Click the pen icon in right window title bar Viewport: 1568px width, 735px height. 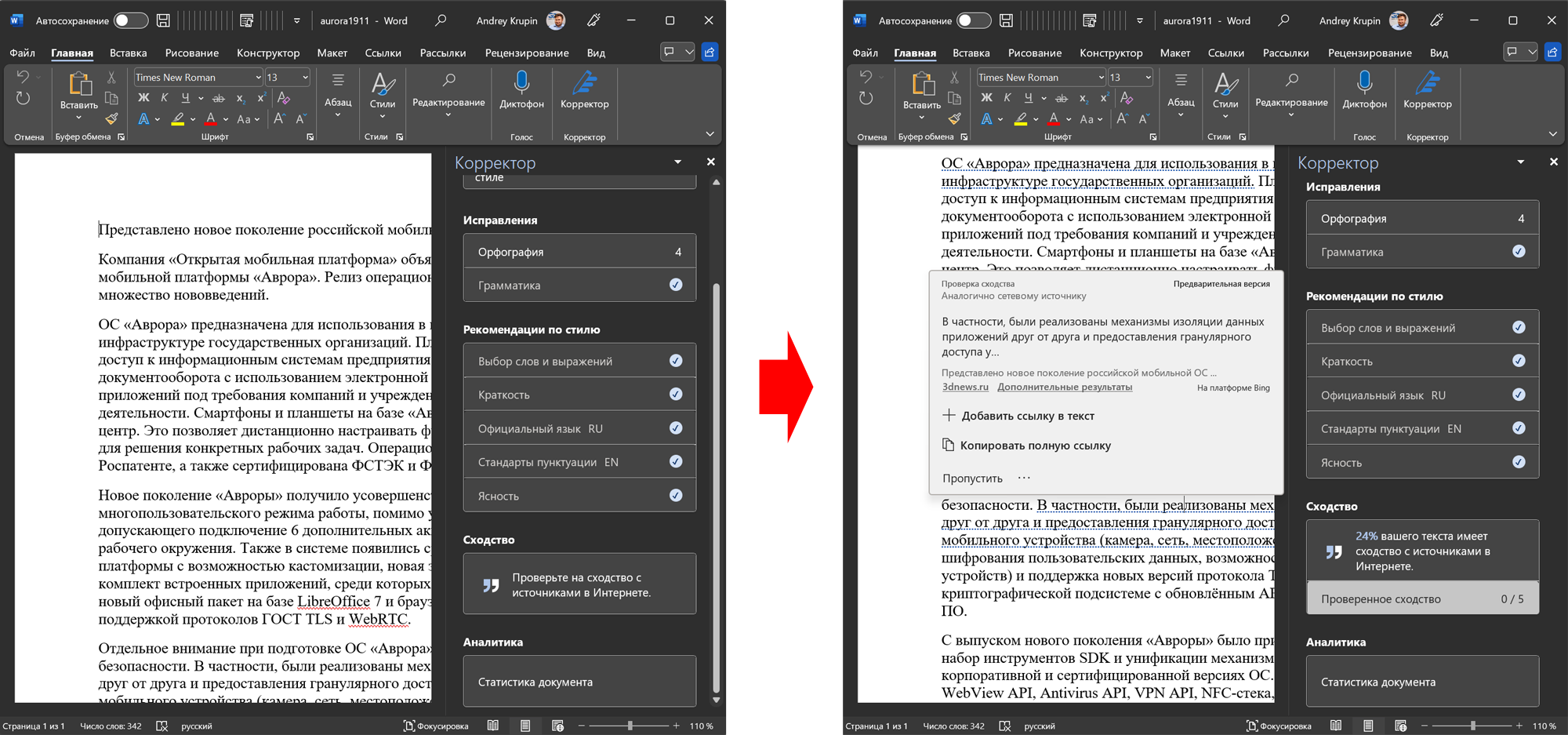1436,20
